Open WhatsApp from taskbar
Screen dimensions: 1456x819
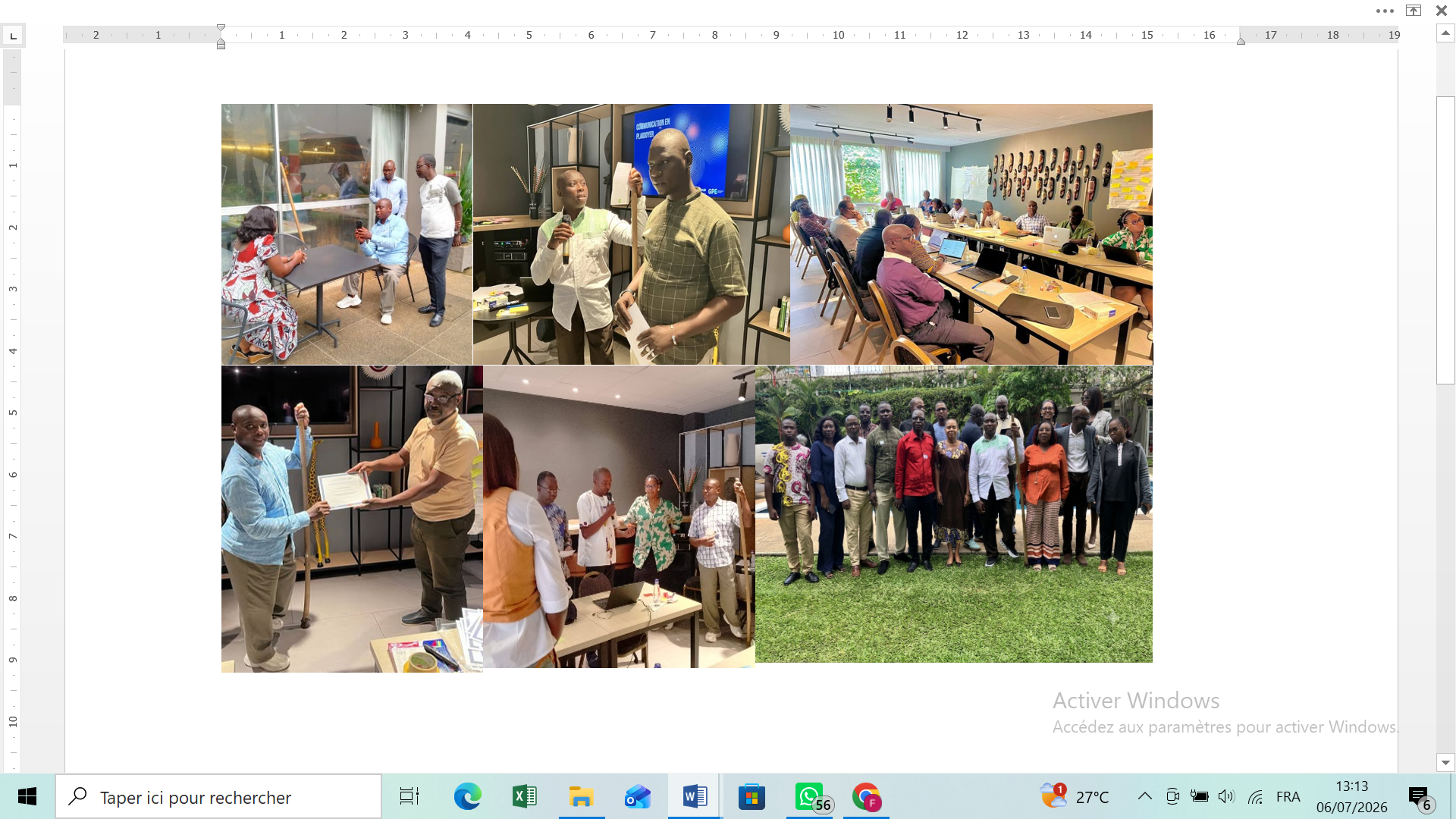[810, 797]
